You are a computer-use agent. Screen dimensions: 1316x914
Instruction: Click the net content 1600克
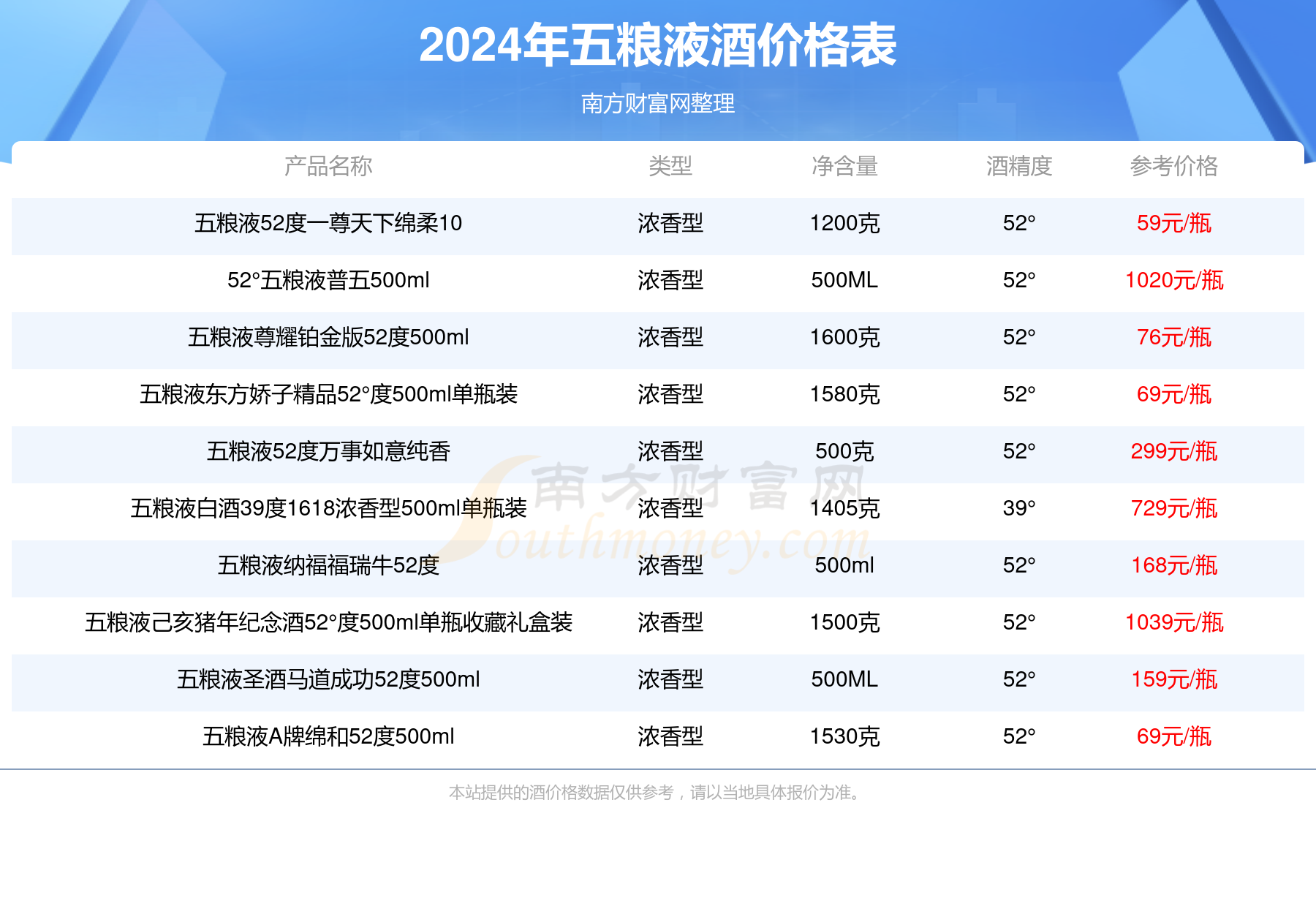[x=844, y=337]
